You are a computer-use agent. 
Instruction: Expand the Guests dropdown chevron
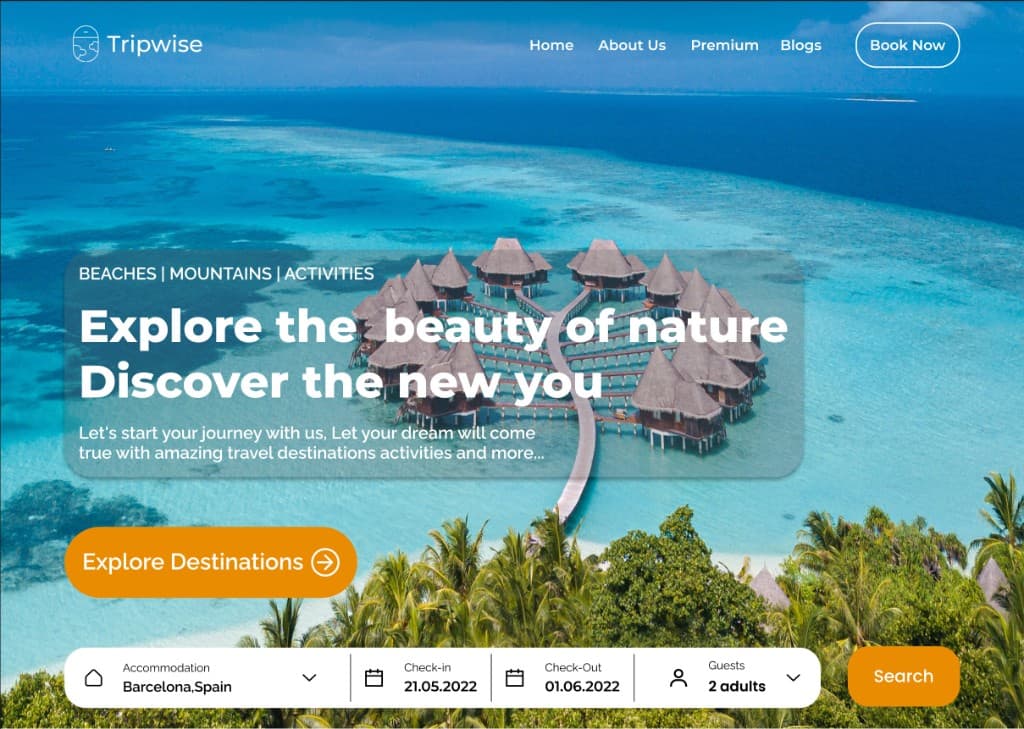793,677
